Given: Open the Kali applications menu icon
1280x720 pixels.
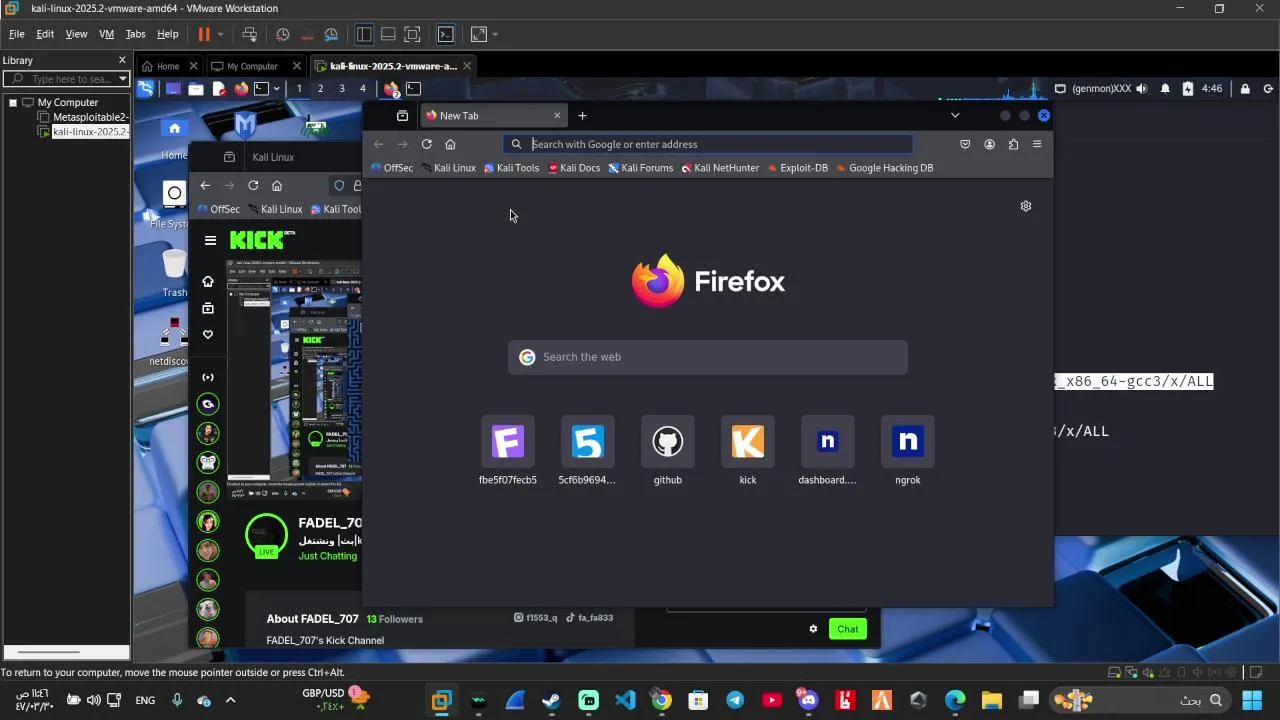Looking at the screenshot, I should 146,88.
